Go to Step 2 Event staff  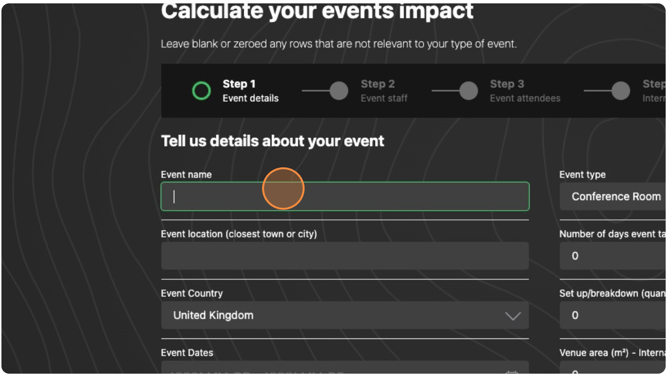(x=384, y=91)
